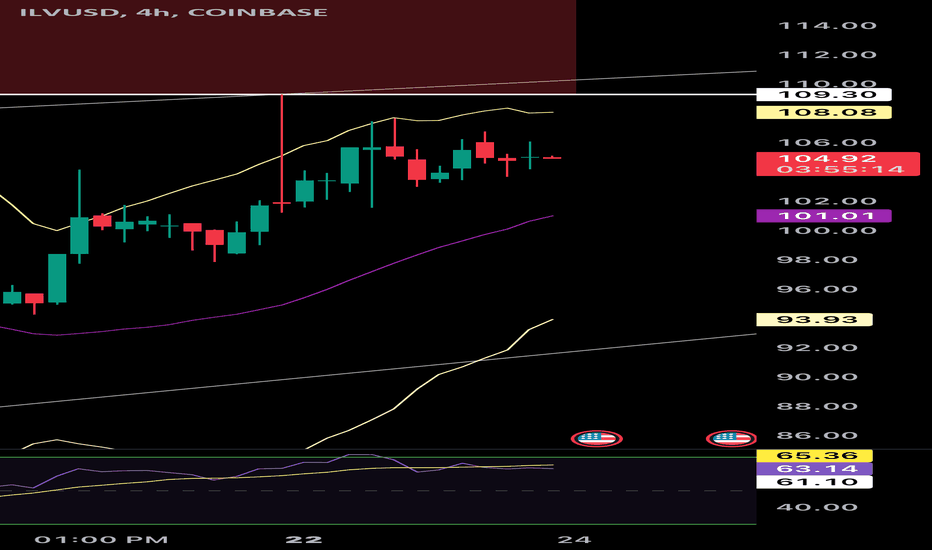This screenshot has height=550, width=932.
Task: Click the 100.00 price axis label
Action: pos(827,231)
